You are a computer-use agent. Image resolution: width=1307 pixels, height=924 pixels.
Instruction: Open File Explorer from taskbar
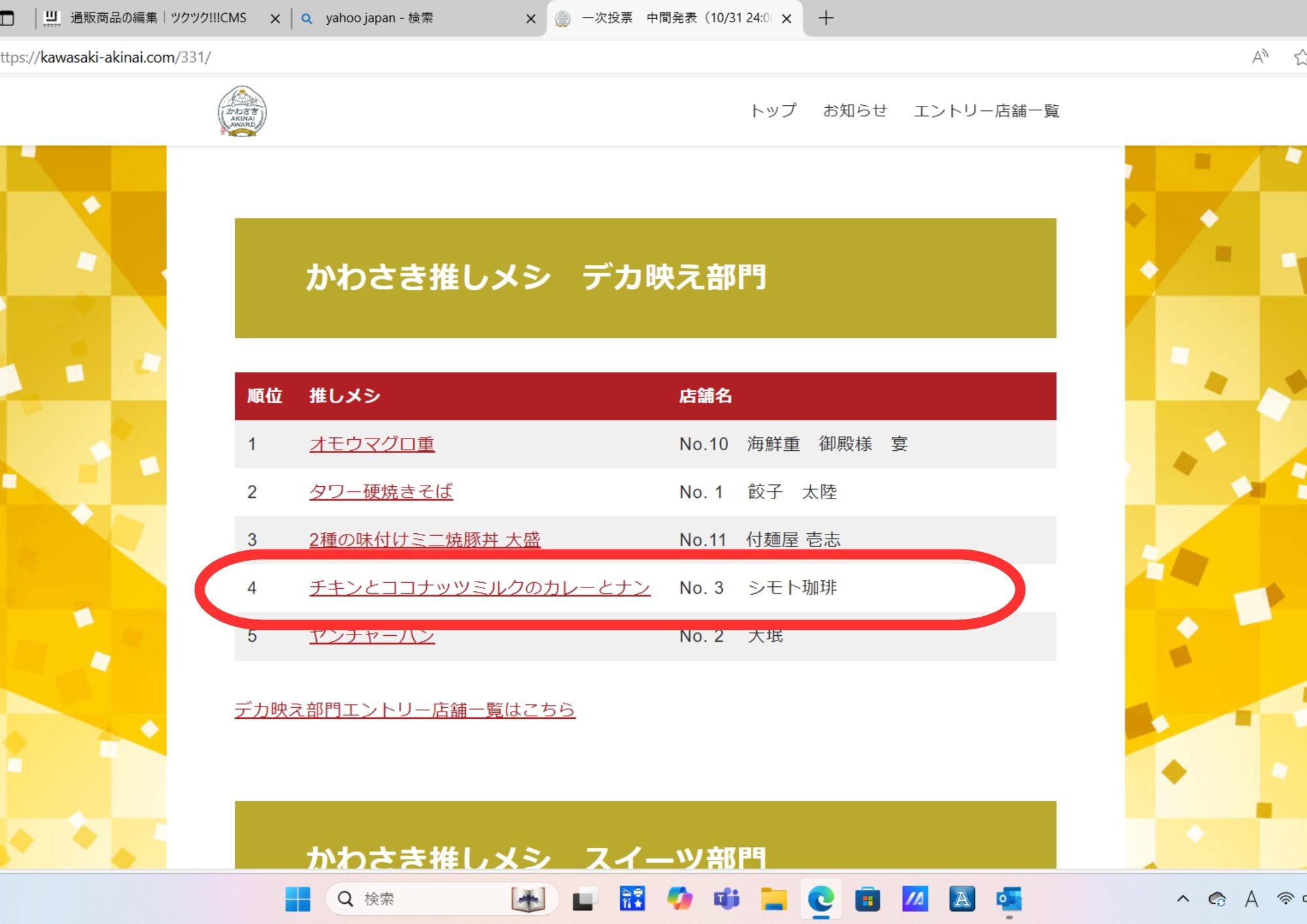point(773,899)
